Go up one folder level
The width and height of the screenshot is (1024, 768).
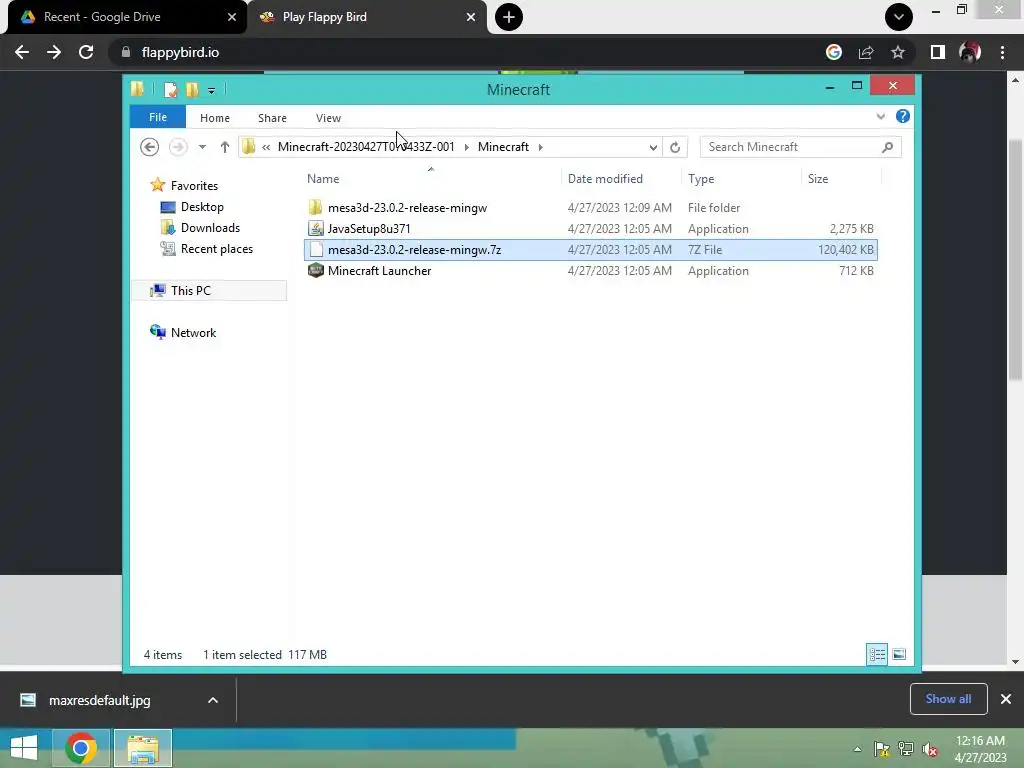225,147
